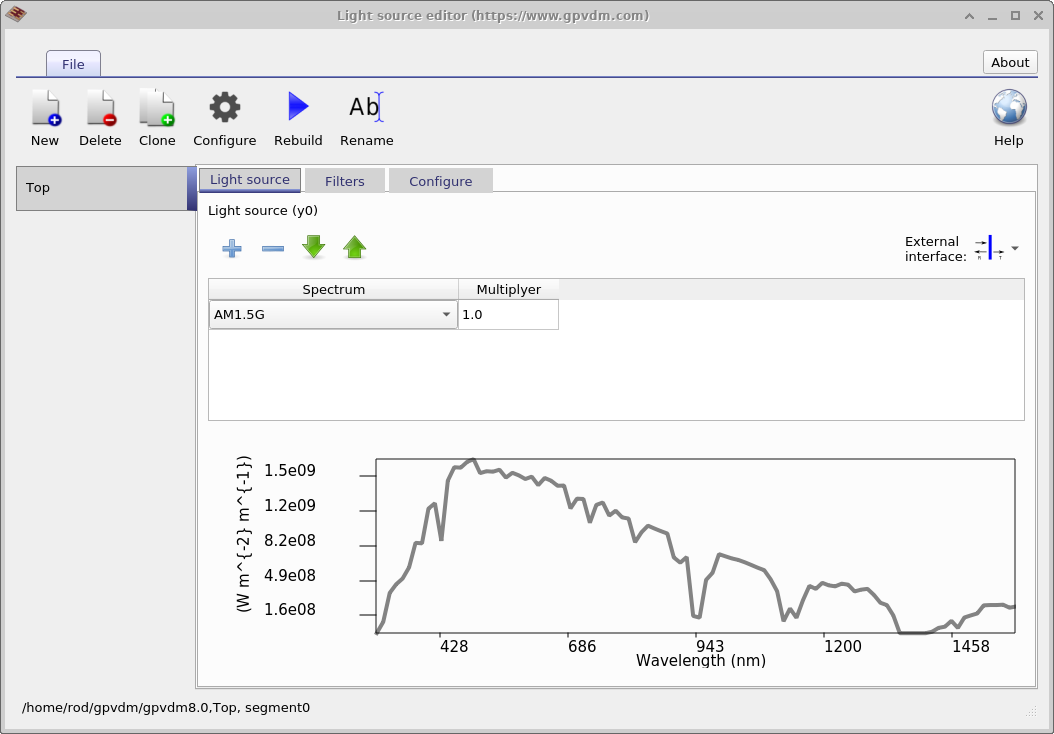
Task: Delete the current light source
Action: tap(100, 115)
